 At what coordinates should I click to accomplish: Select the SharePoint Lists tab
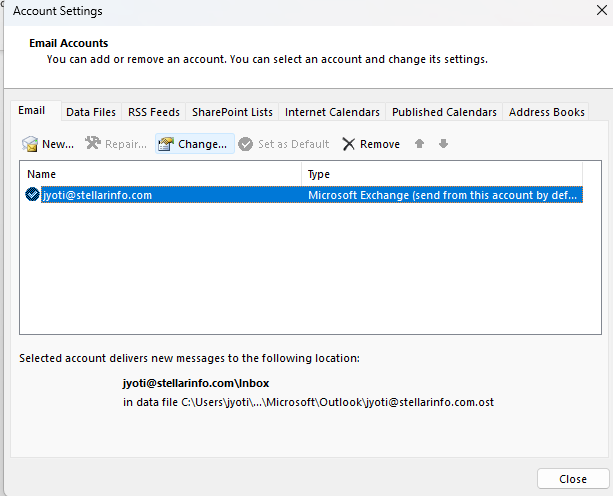click(232, 112)
